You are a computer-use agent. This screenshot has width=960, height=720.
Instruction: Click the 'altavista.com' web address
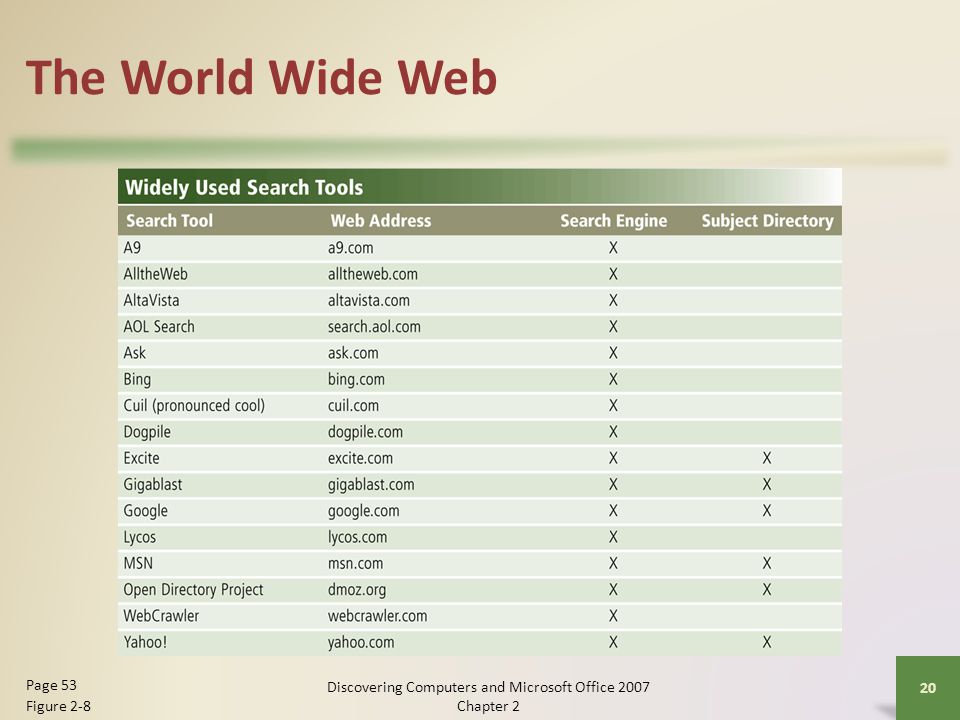pyautogui.click(x=369, y=300)
